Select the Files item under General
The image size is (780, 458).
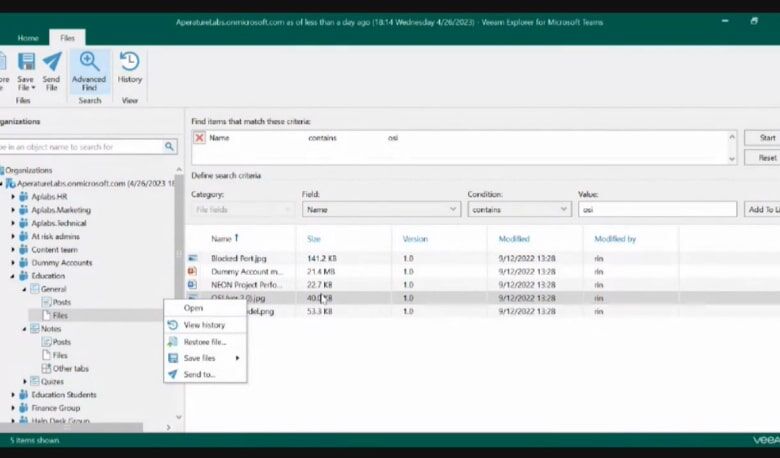point(60,315)
